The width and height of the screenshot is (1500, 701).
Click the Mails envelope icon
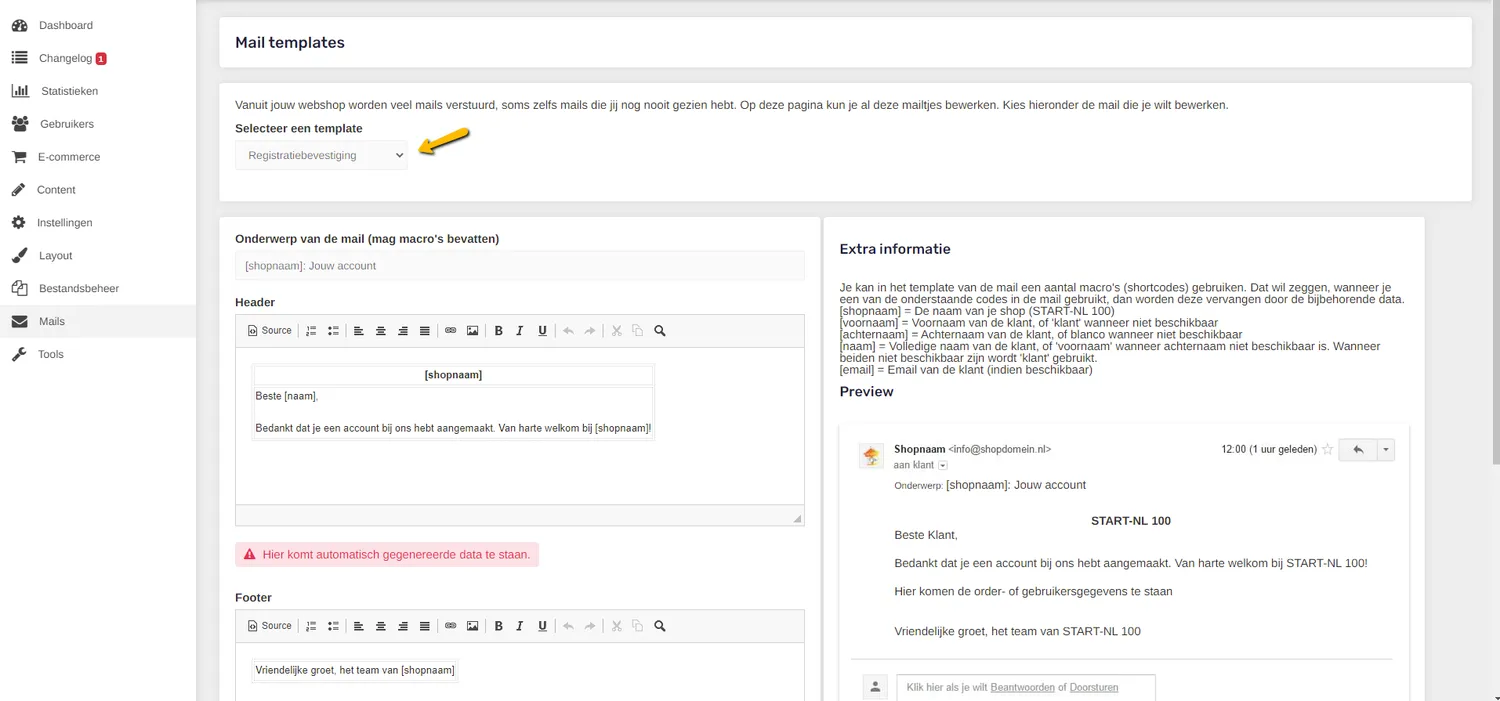pyautogui.click(x=19, y=321)
